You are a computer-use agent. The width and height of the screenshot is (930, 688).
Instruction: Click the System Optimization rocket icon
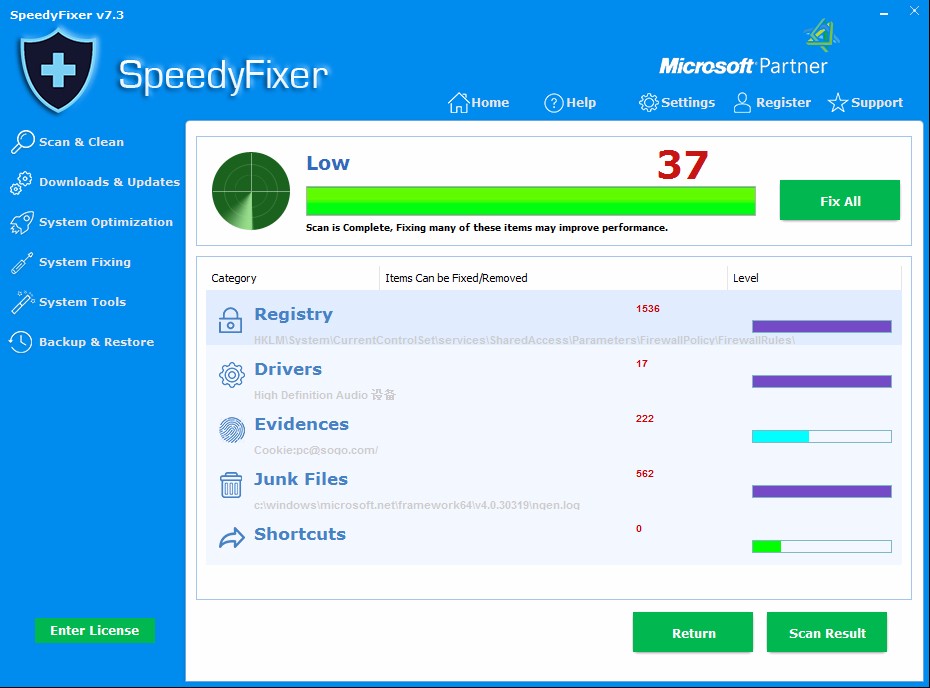(x=21, y=222)
